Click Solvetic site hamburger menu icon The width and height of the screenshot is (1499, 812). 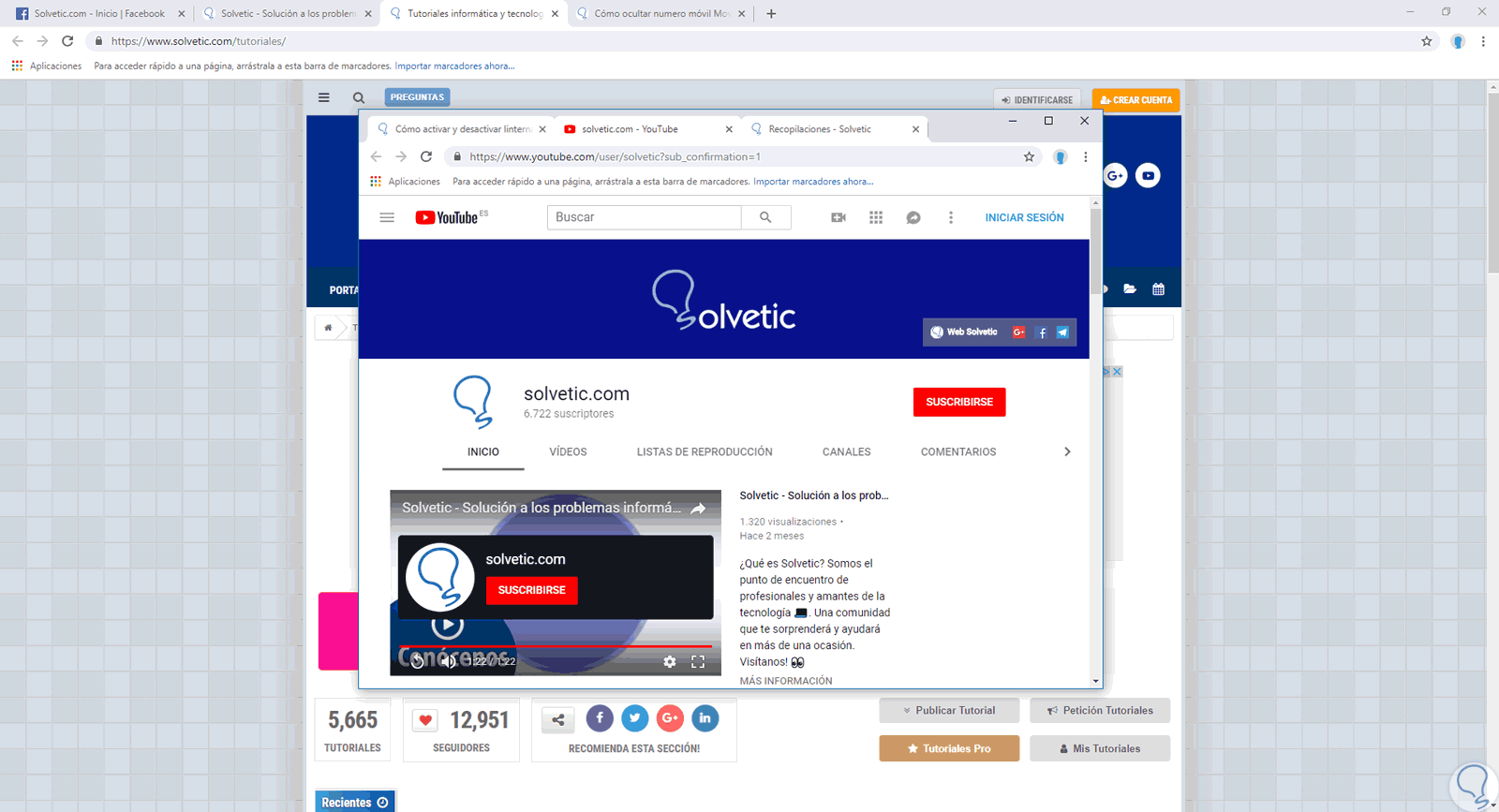coord(324,97)
